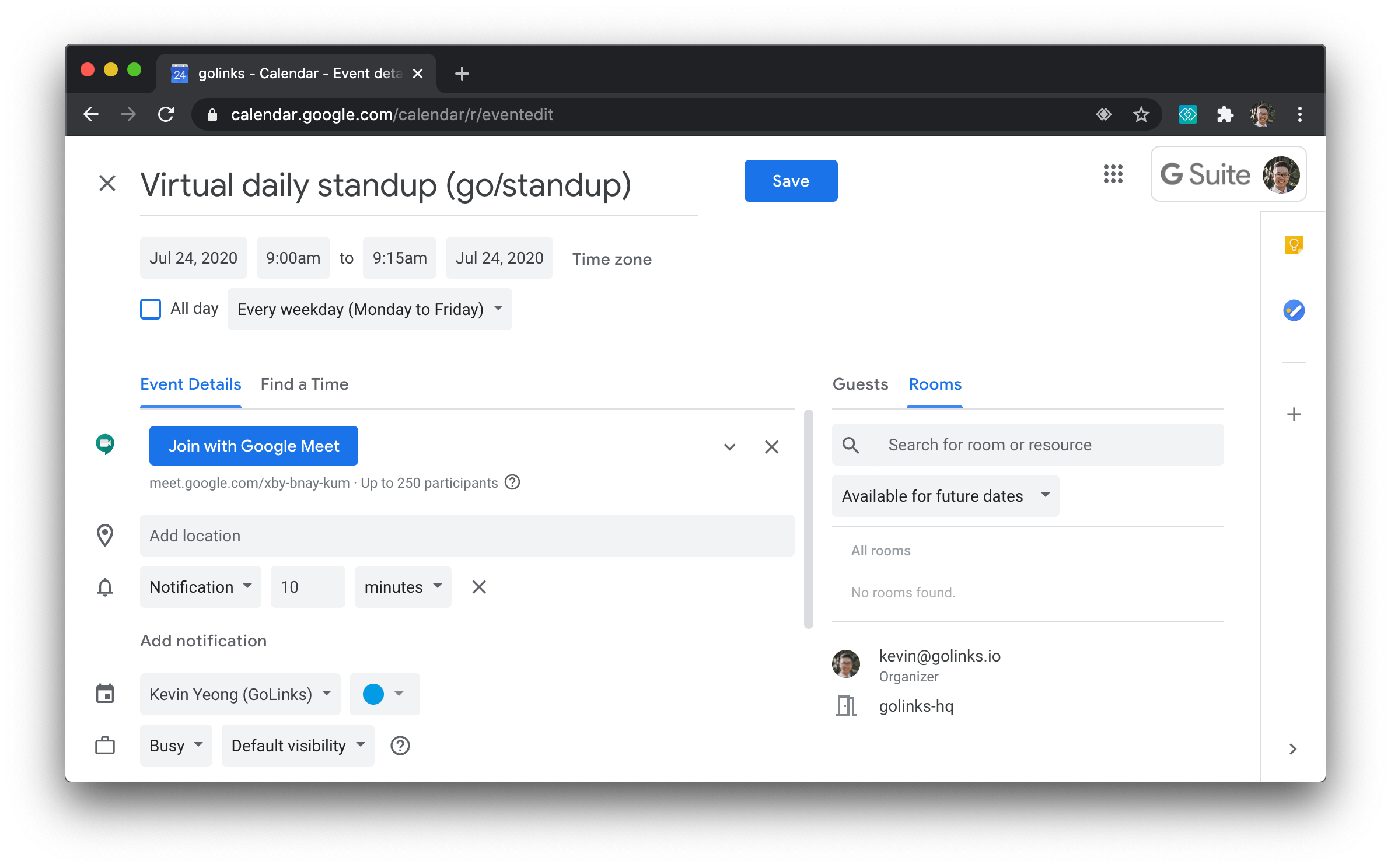Screen dimensions: 1391x868
Task: Toggle the All day checkbox
Action: 151,309
